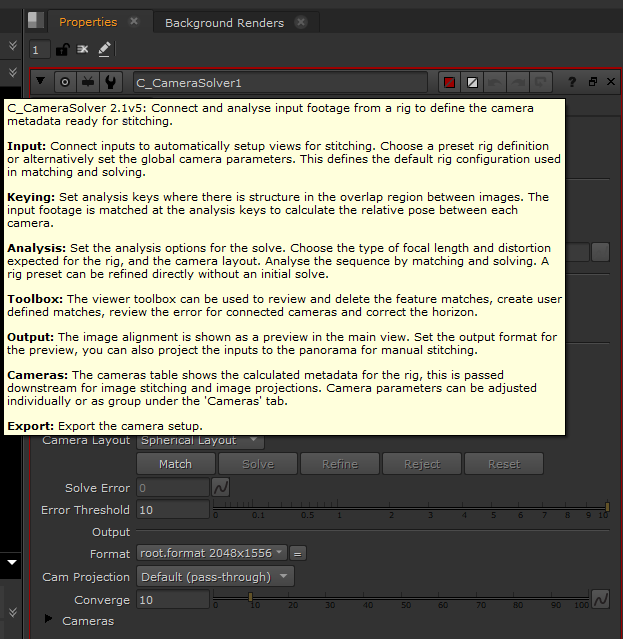The image size is (623, 639).
Task: Click the Error Threshold value field
Action: coord(173,510)
